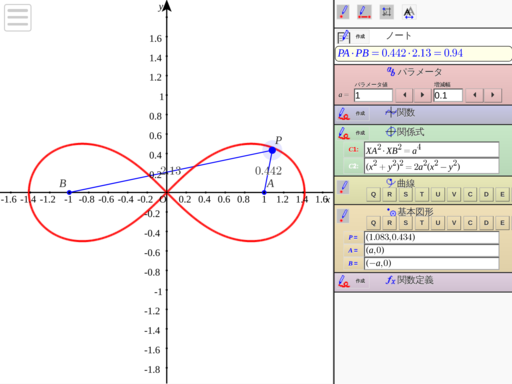Select the point drawing pencil tool in top toolbar

343,12
